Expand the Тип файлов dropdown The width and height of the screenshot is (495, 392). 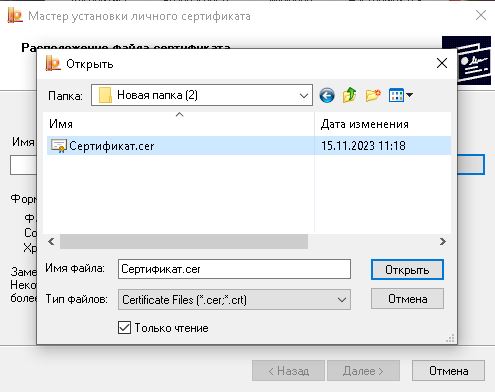342,300
